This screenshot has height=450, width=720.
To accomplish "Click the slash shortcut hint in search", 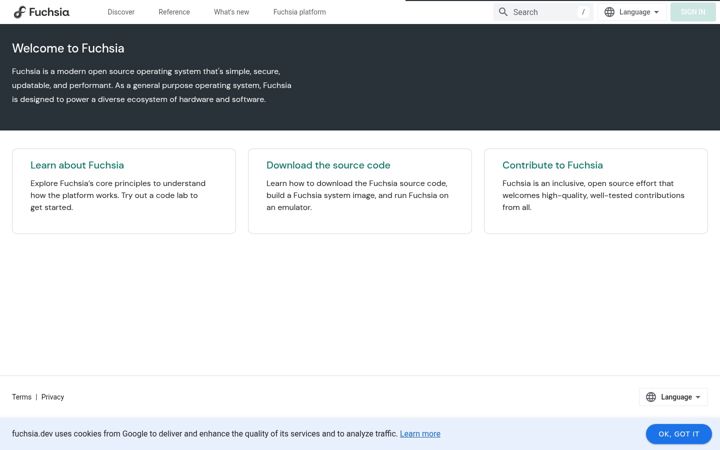I will pyautogui.click(x=583, y=12).
